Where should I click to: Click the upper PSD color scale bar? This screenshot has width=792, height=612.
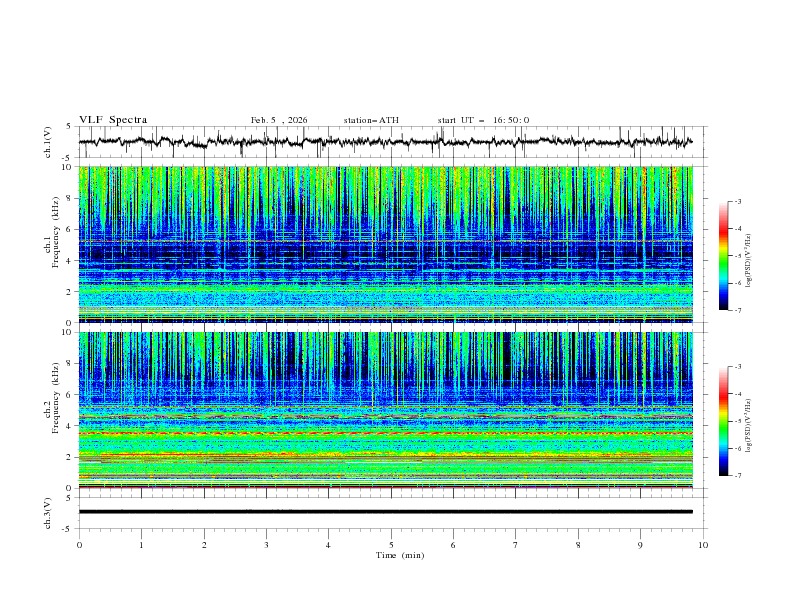pos(723,255)
